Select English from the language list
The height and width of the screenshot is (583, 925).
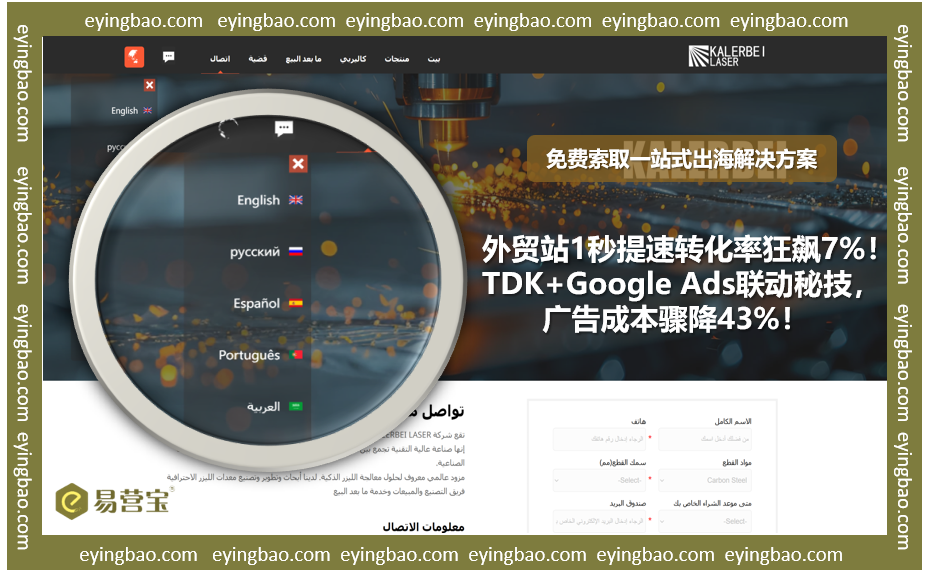(x=260, y=200)
